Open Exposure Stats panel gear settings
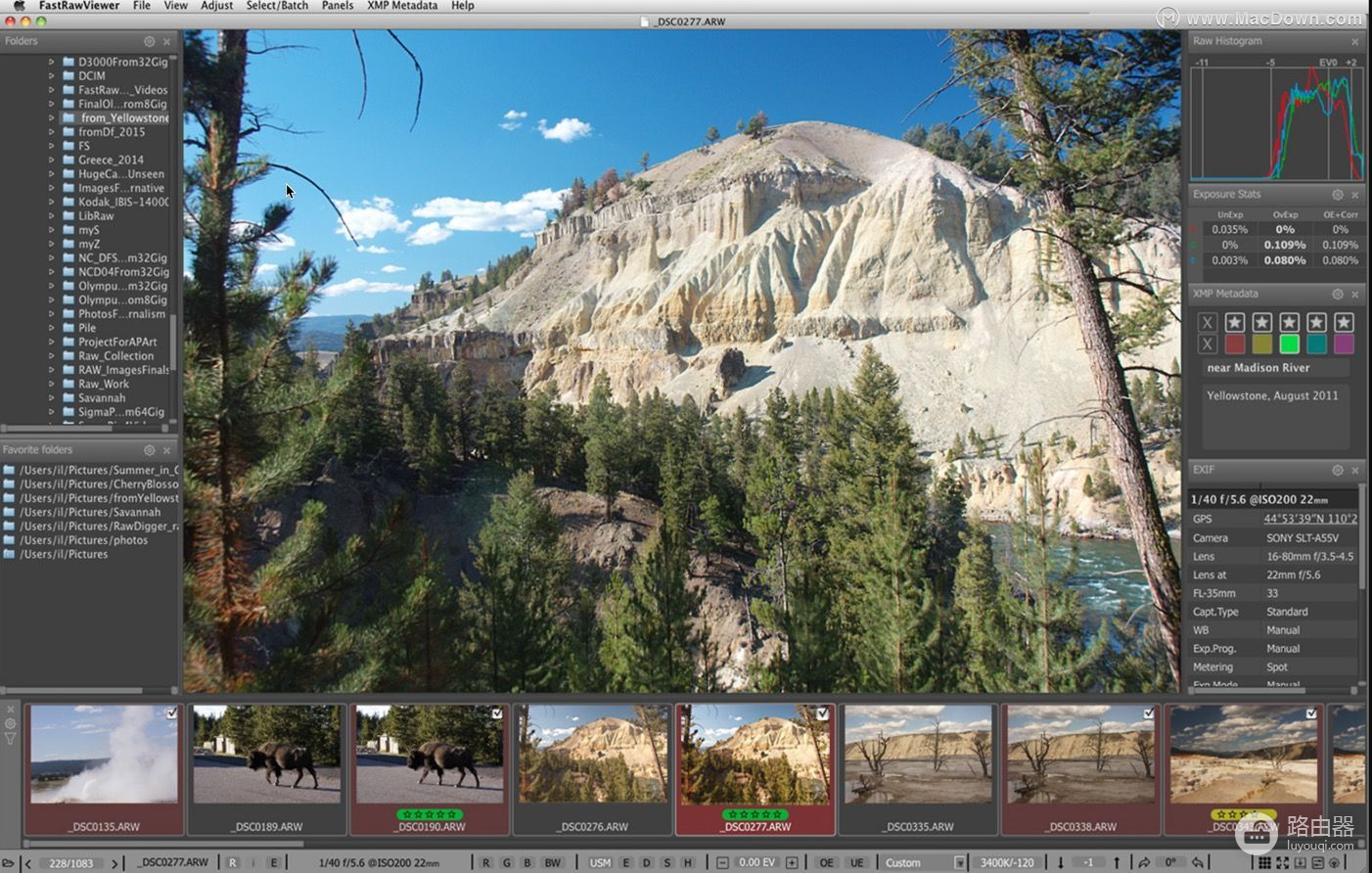The width and height of the screenshot is (1372, 873). [1337, 195]
